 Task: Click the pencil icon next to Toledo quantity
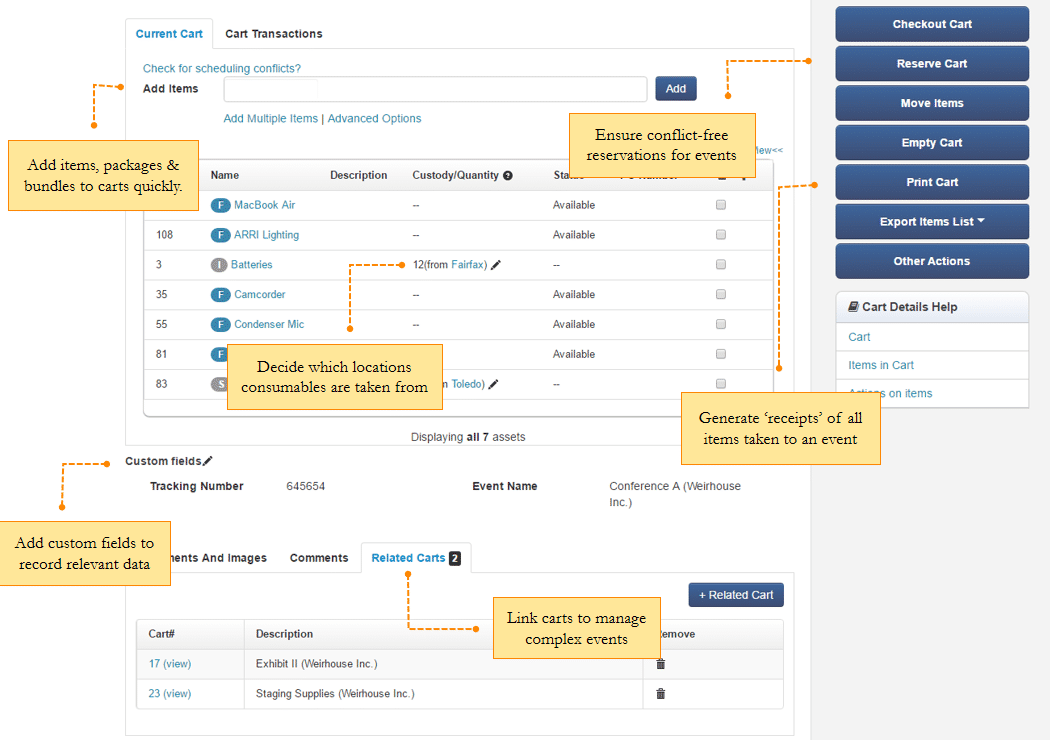[x=494, y=384]
